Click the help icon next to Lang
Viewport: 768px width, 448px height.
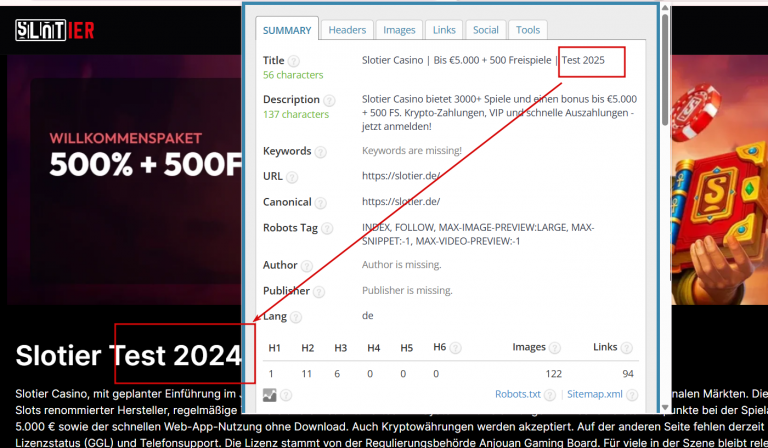coord(296,317)
